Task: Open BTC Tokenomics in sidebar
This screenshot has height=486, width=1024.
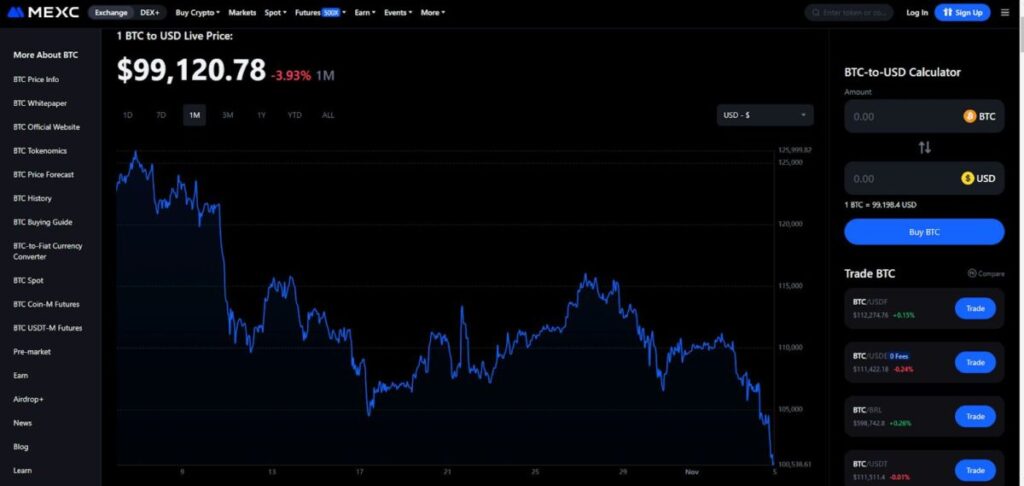Action: click(40, 151)
